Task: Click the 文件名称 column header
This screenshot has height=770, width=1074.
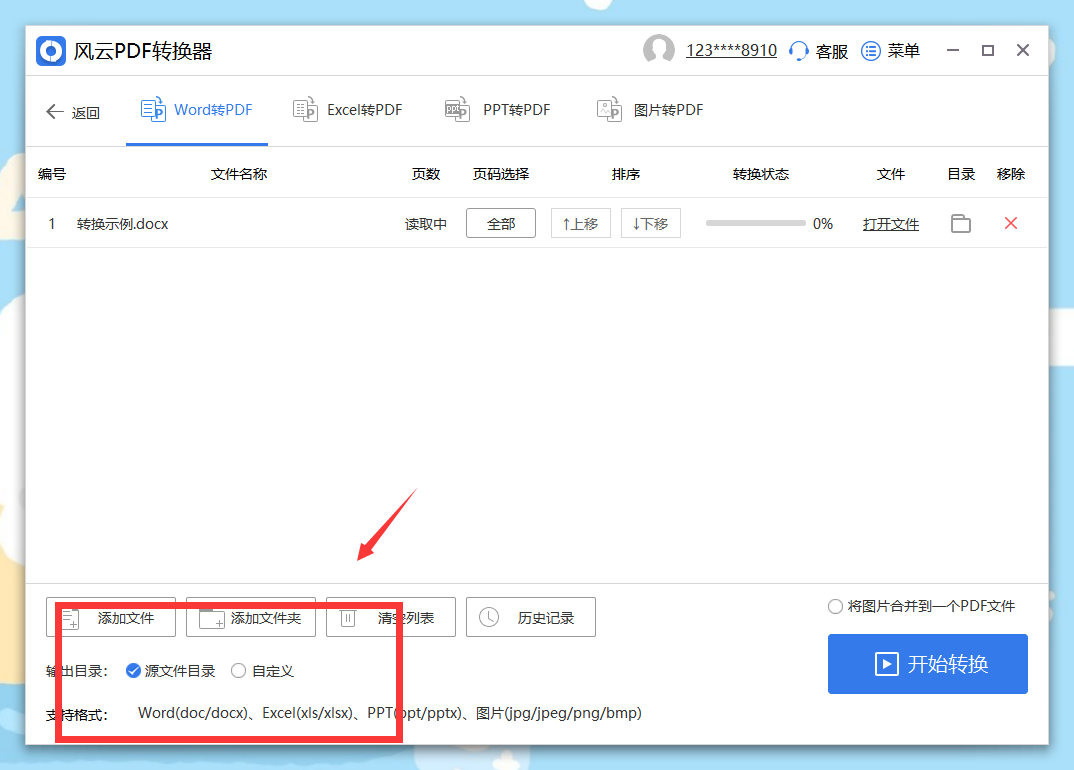Action: 238,174
